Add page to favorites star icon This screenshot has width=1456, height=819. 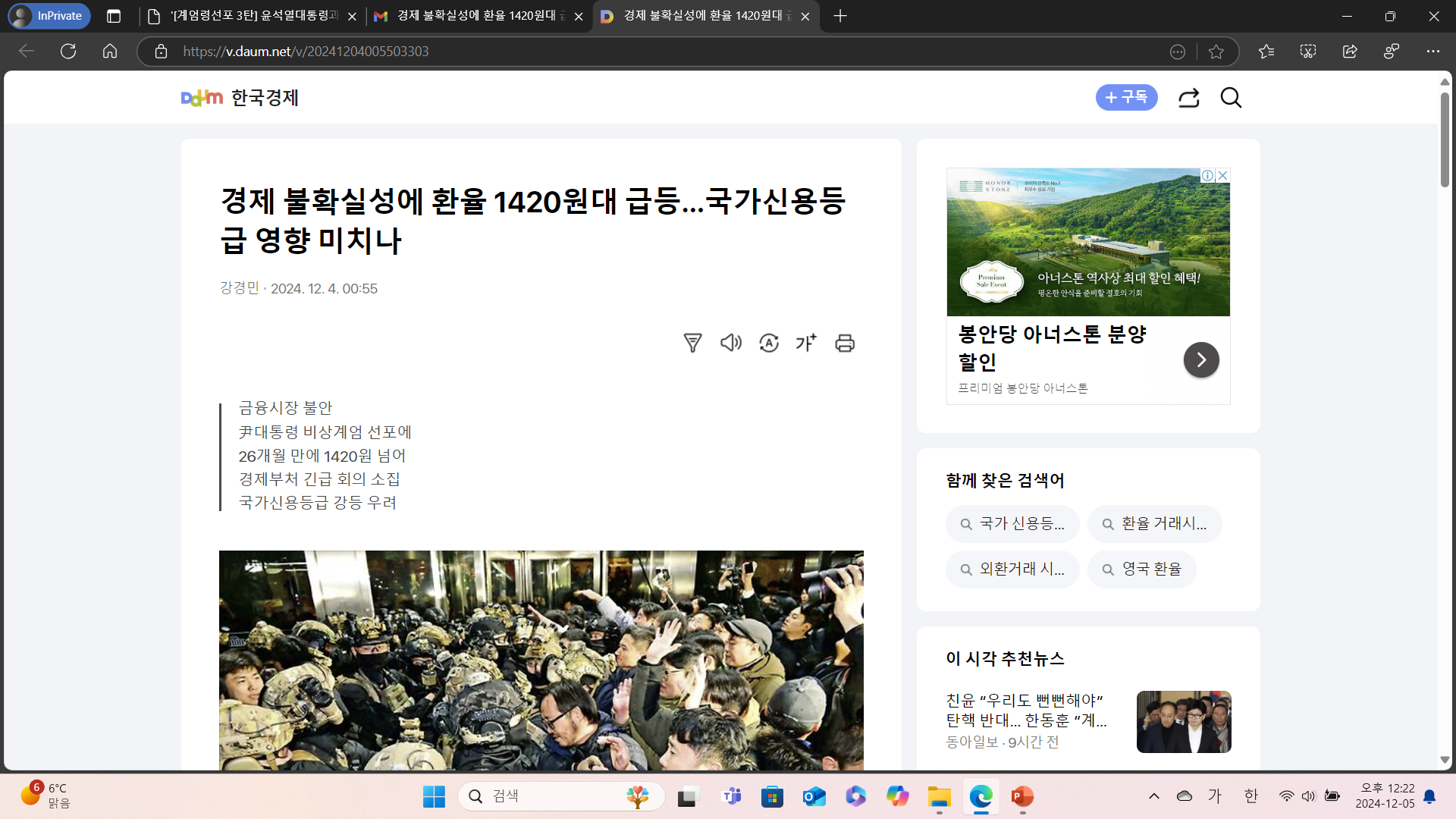[1216, 52]
